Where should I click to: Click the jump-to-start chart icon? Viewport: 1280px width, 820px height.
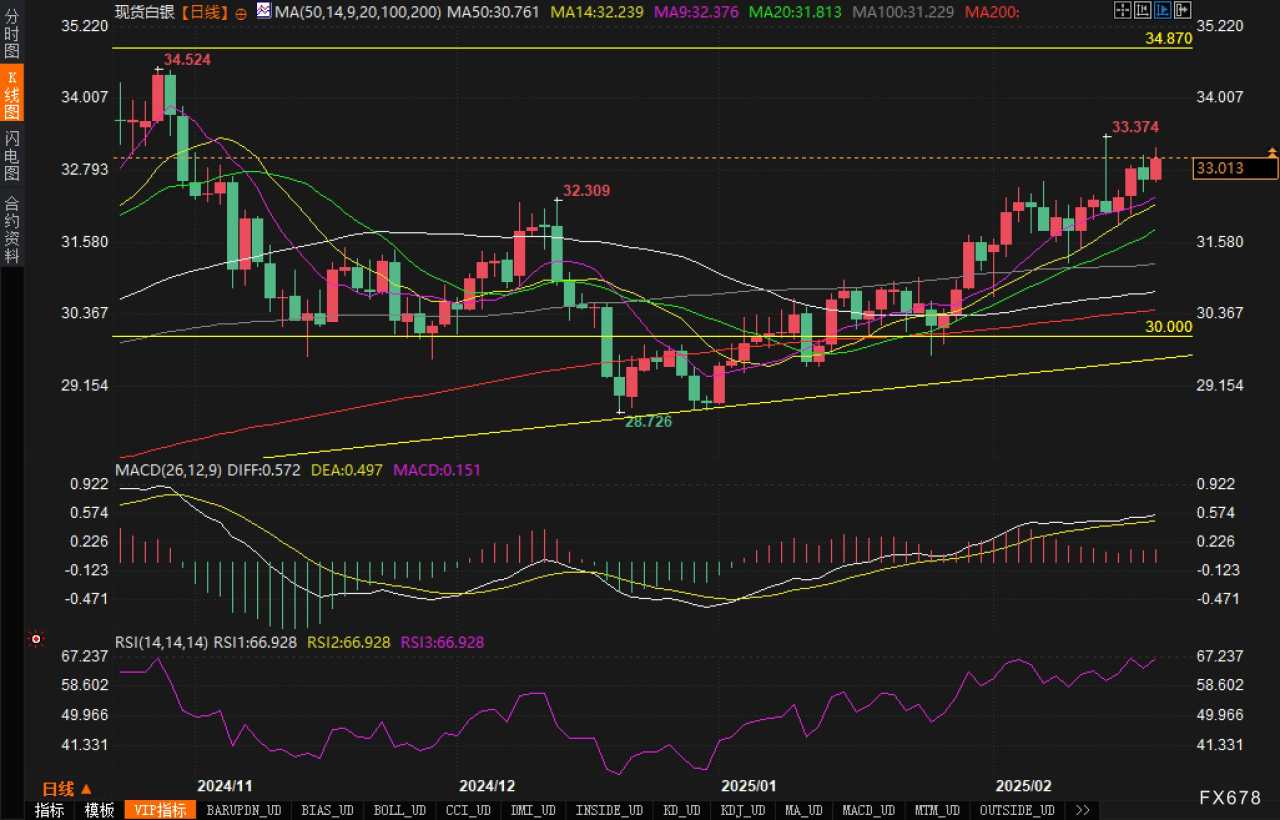click(1143, 10)
